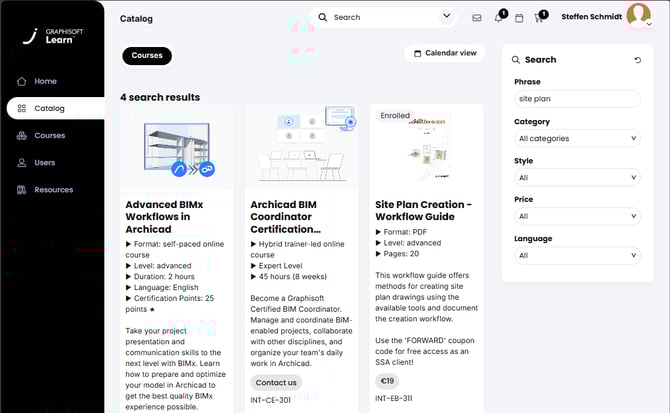This screenshot has width=670, height=413.
Task: Open Resources in the sidebar
Action: (52, 190)
